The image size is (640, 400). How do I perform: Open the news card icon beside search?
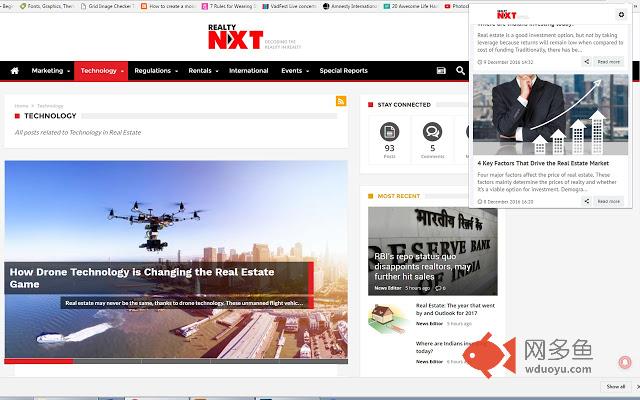441,71
